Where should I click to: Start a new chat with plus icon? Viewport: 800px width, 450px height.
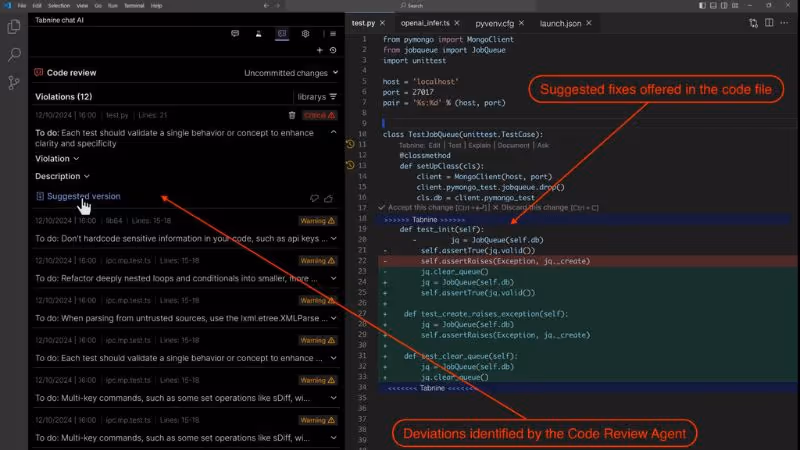(319, 50)
